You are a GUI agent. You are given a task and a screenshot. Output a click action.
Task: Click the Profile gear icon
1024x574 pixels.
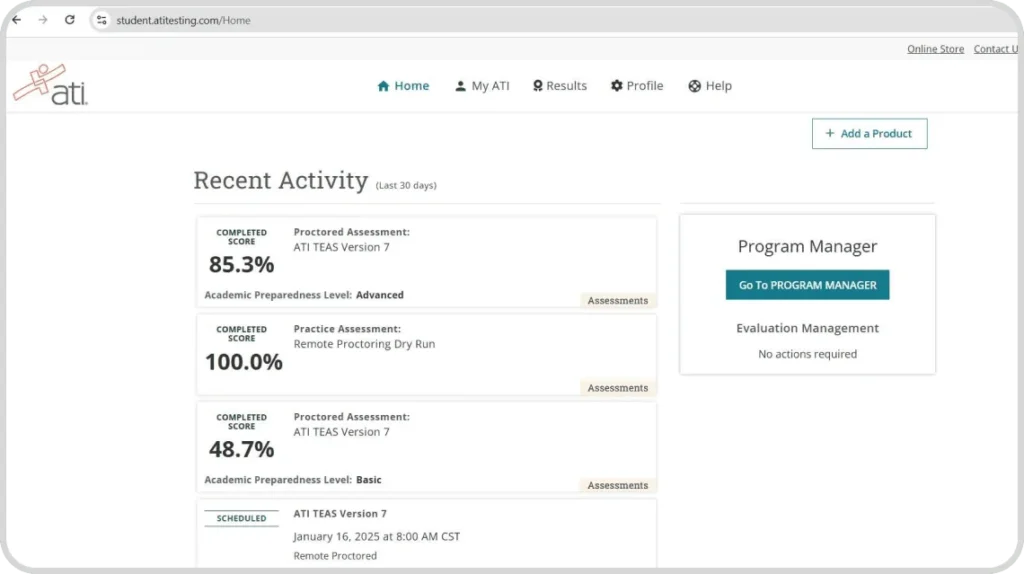pyautogui.click(x=616, y=86)
